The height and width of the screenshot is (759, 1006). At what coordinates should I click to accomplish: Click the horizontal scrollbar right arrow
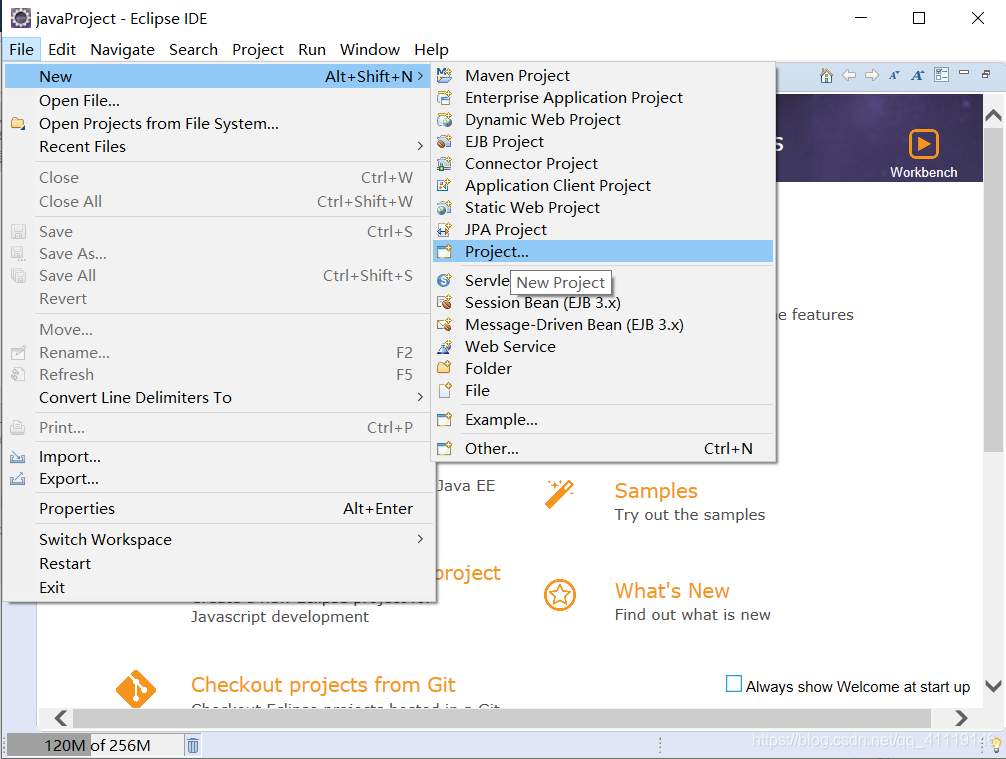[961, 718]
